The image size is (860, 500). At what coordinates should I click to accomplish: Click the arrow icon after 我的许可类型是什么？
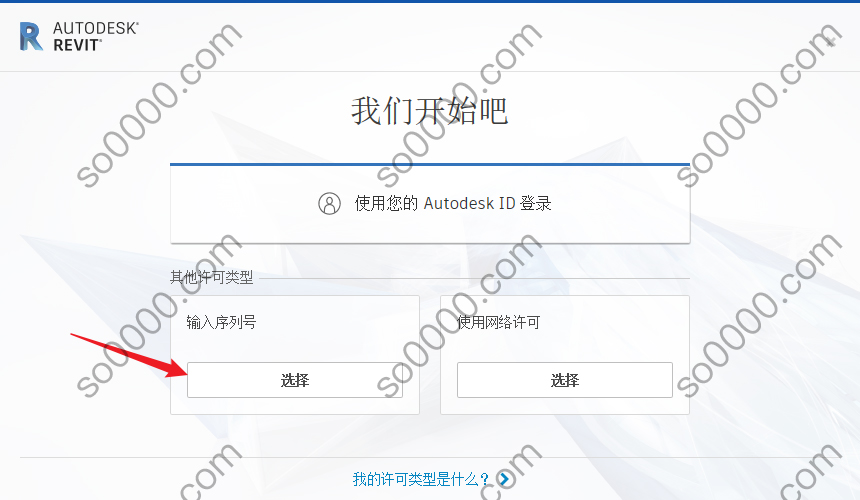[504, 479]
